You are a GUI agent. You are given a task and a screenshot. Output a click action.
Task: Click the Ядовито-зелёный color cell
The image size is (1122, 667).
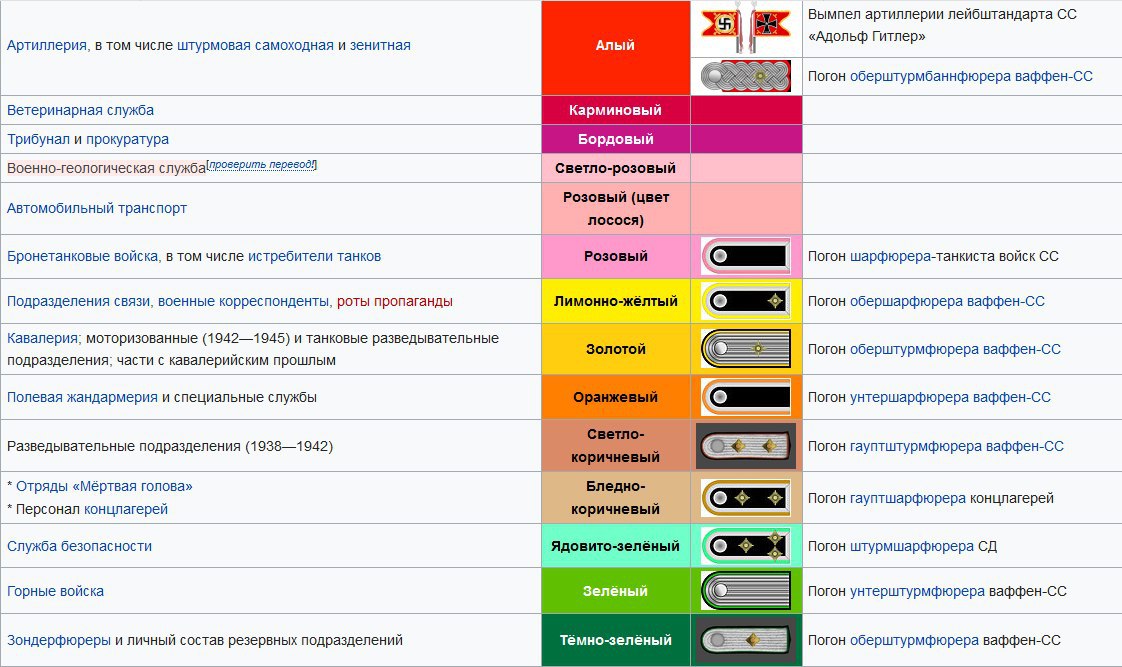(x=615, y=546)
